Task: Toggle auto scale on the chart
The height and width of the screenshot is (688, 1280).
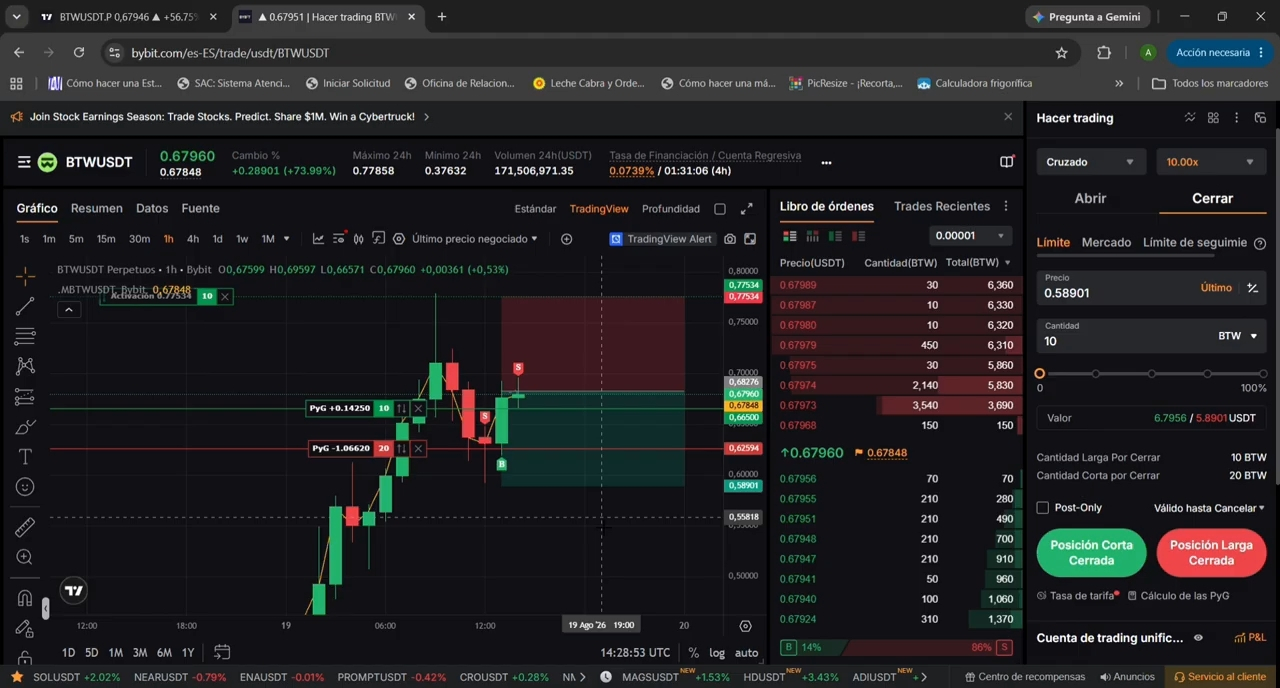Action: pyautogui.click(x=746, y=653)
